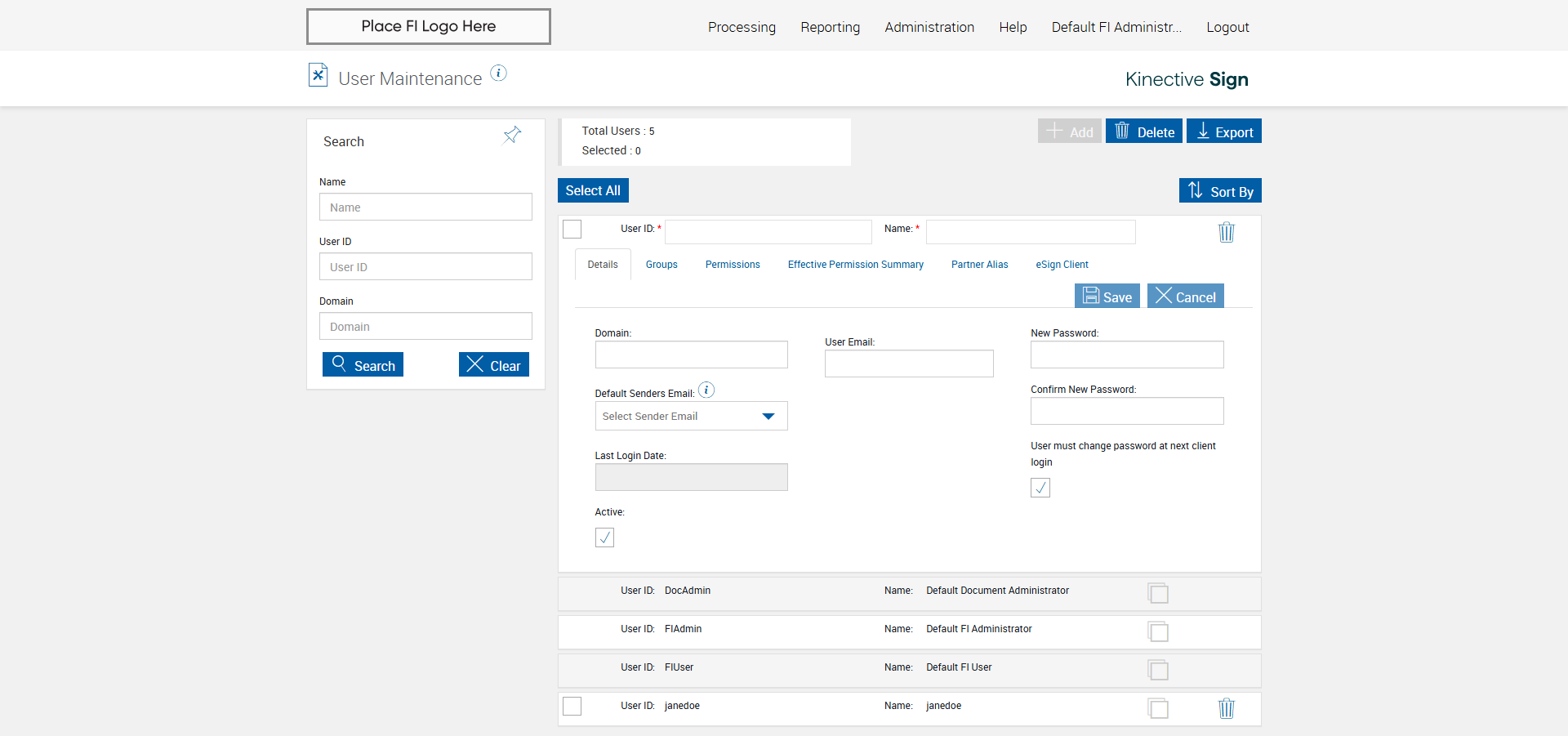Click trash icon on the new user row
This screenshot has height=736, width=1568.
[x=1226, y=233]
